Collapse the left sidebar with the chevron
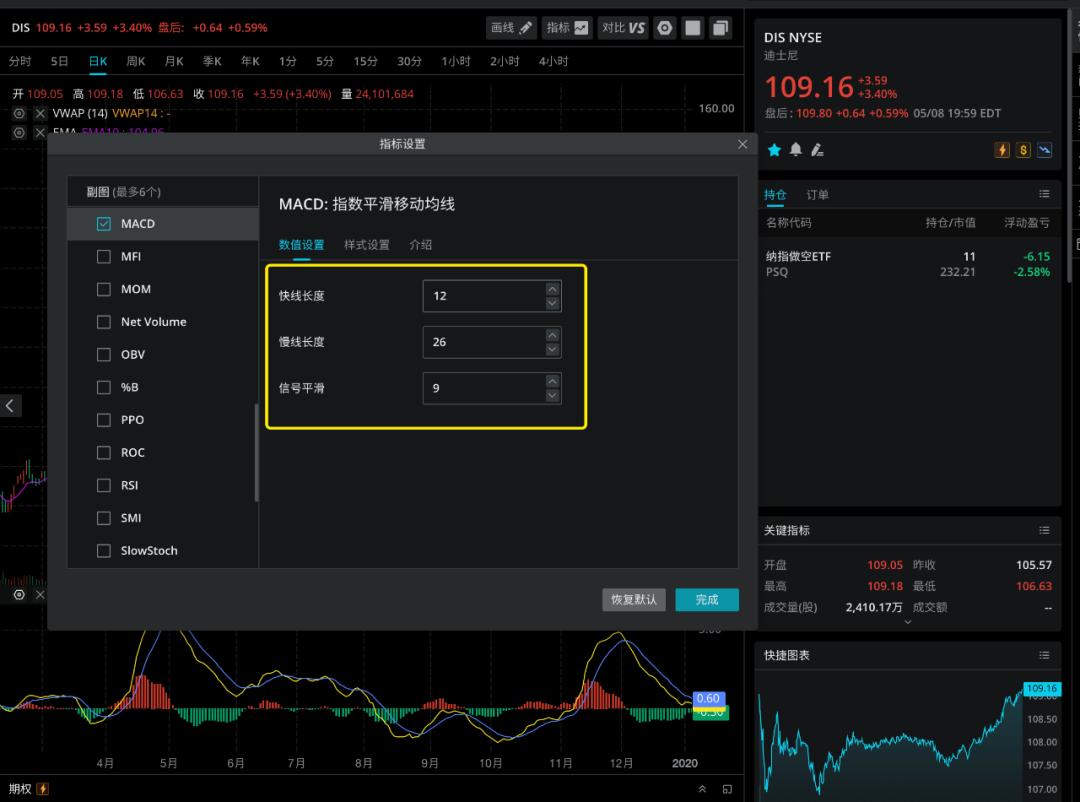Image resolution: width=1080 pixels, height=802 pixels. point(10,406)
